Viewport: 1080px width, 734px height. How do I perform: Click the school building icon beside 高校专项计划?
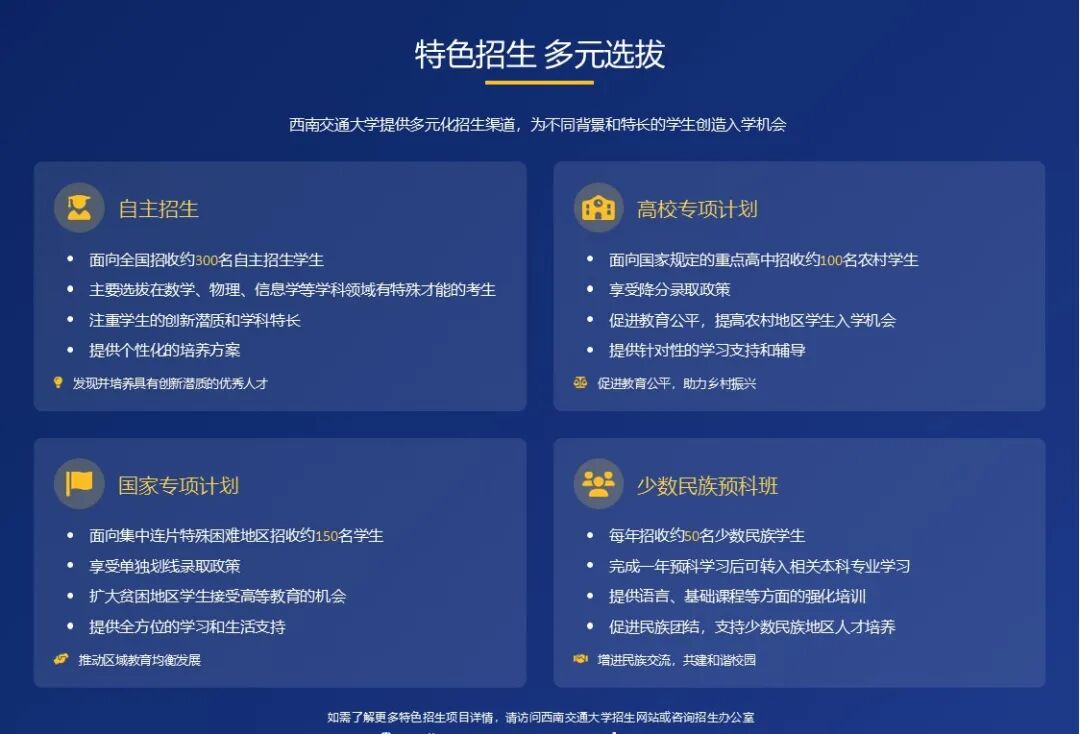pyautogui.click(x=599, y=207)
